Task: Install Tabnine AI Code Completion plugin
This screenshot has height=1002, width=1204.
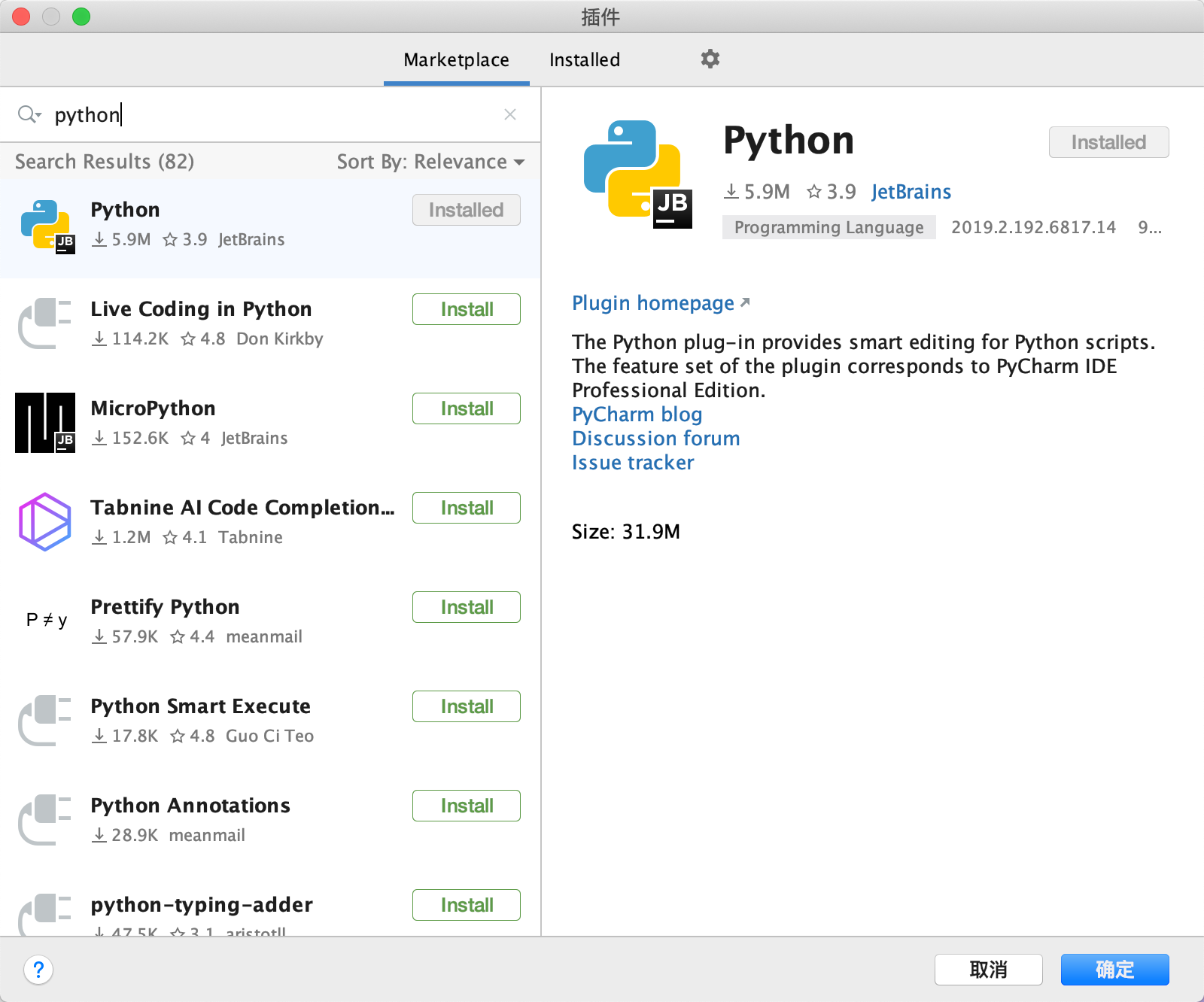Action: (x=467, y=508)
